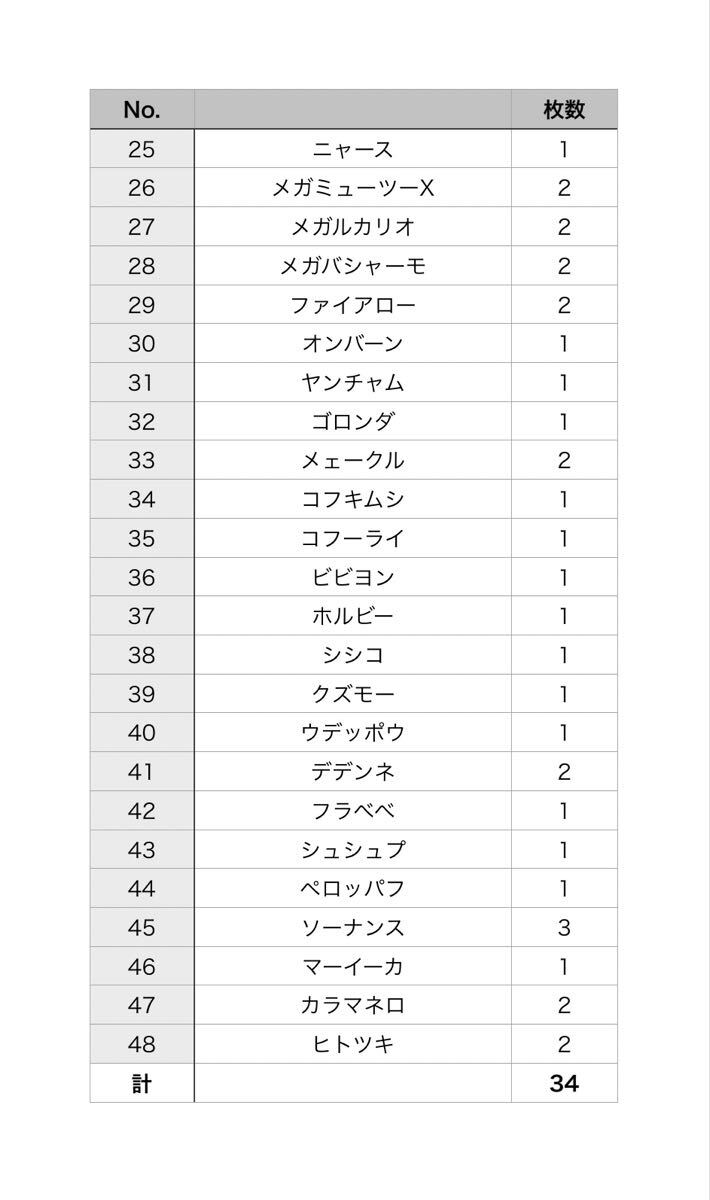Click the マーイーカ cell
Image resolution: width=710 pixels, height=1200 pixels.
(353, 967)
